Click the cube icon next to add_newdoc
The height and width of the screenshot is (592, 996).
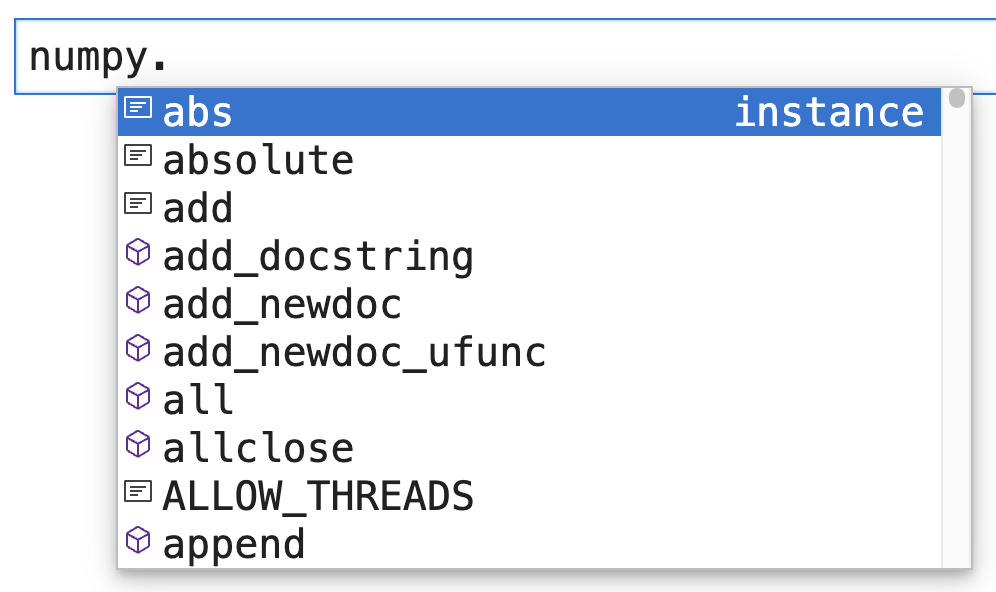137,300
